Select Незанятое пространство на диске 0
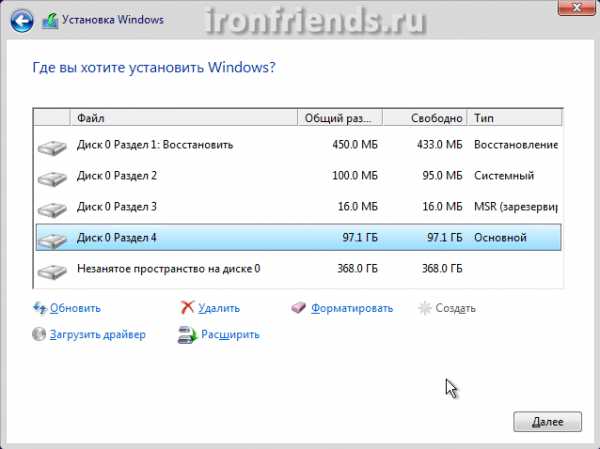This screenshot has height=449, width=600. click(298, 269)
